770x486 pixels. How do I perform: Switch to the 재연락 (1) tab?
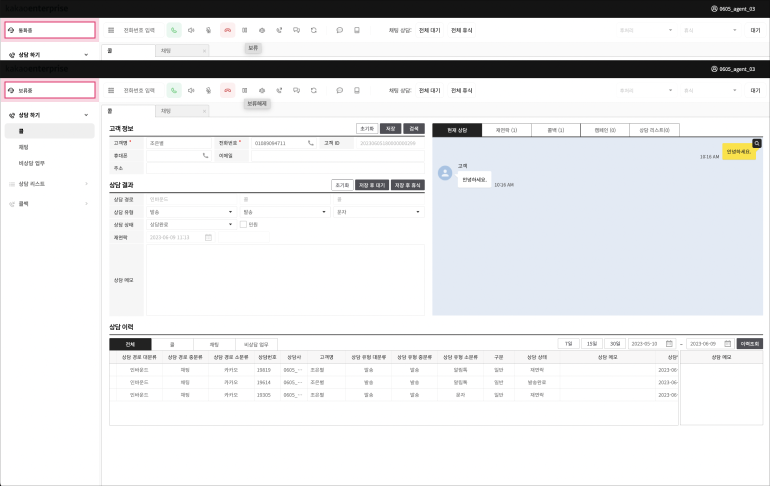pyautogui.click(x=507, y=130)
